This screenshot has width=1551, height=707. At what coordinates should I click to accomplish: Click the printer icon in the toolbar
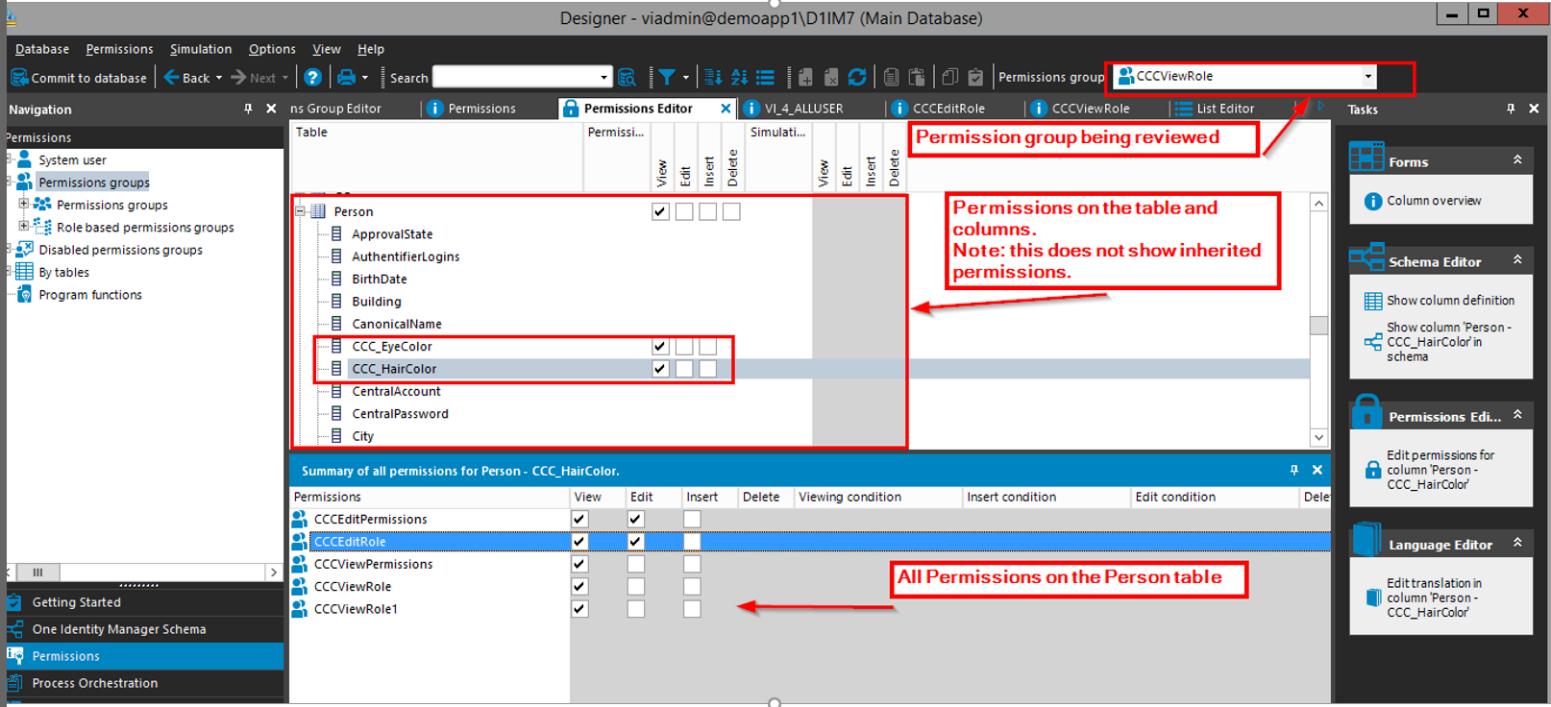pos(345,77)
